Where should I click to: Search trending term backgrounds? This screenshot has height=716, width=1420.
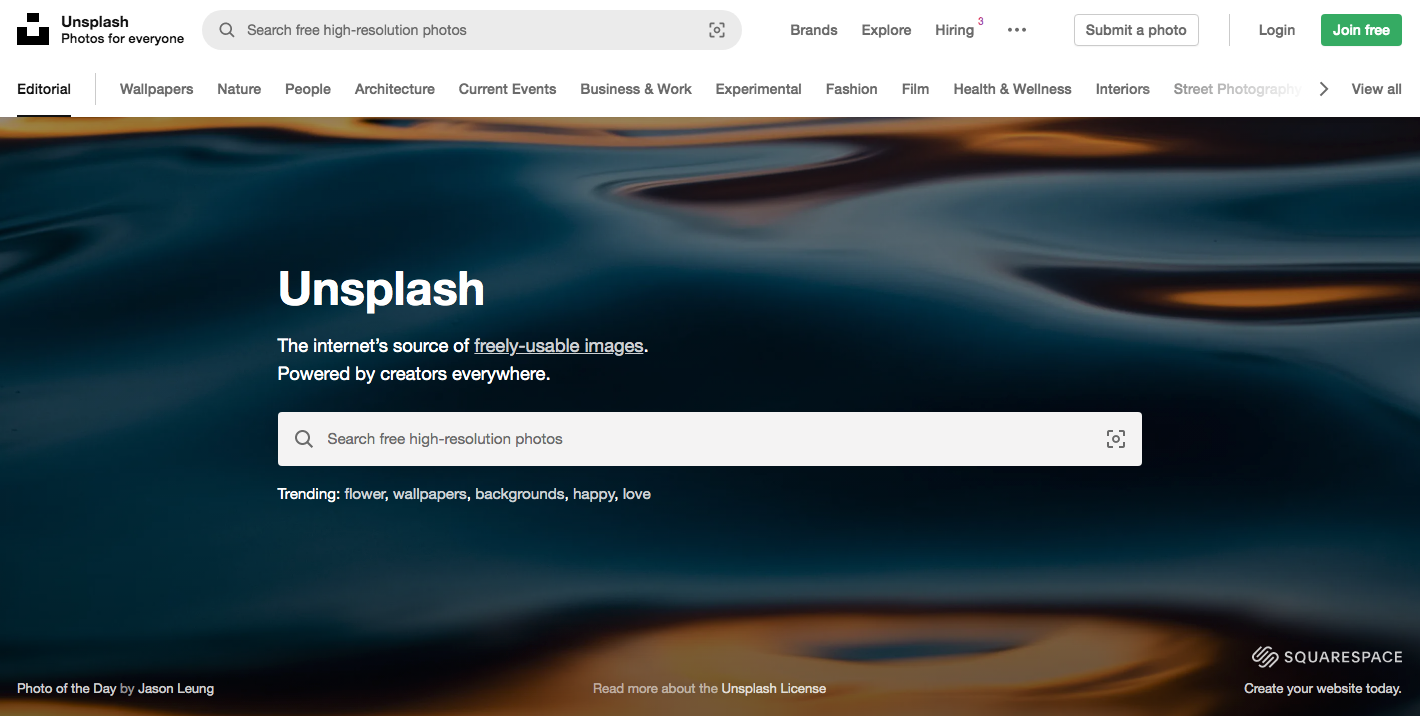(520, 494)
